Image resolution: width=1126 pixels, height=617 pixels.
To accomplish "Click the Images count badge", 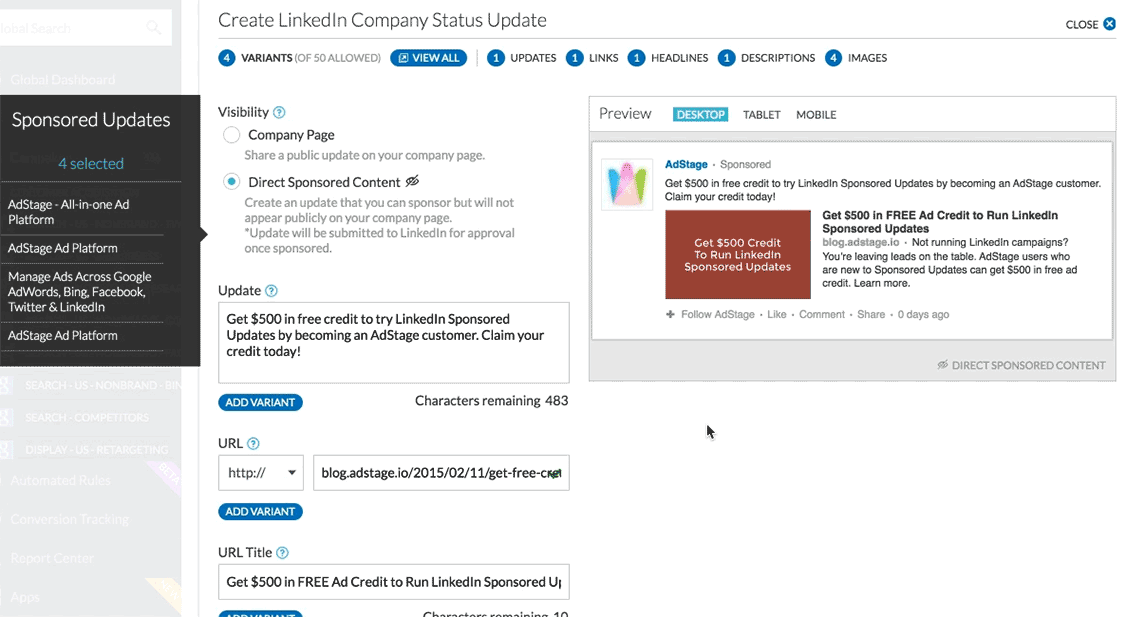I will [833, 58].
